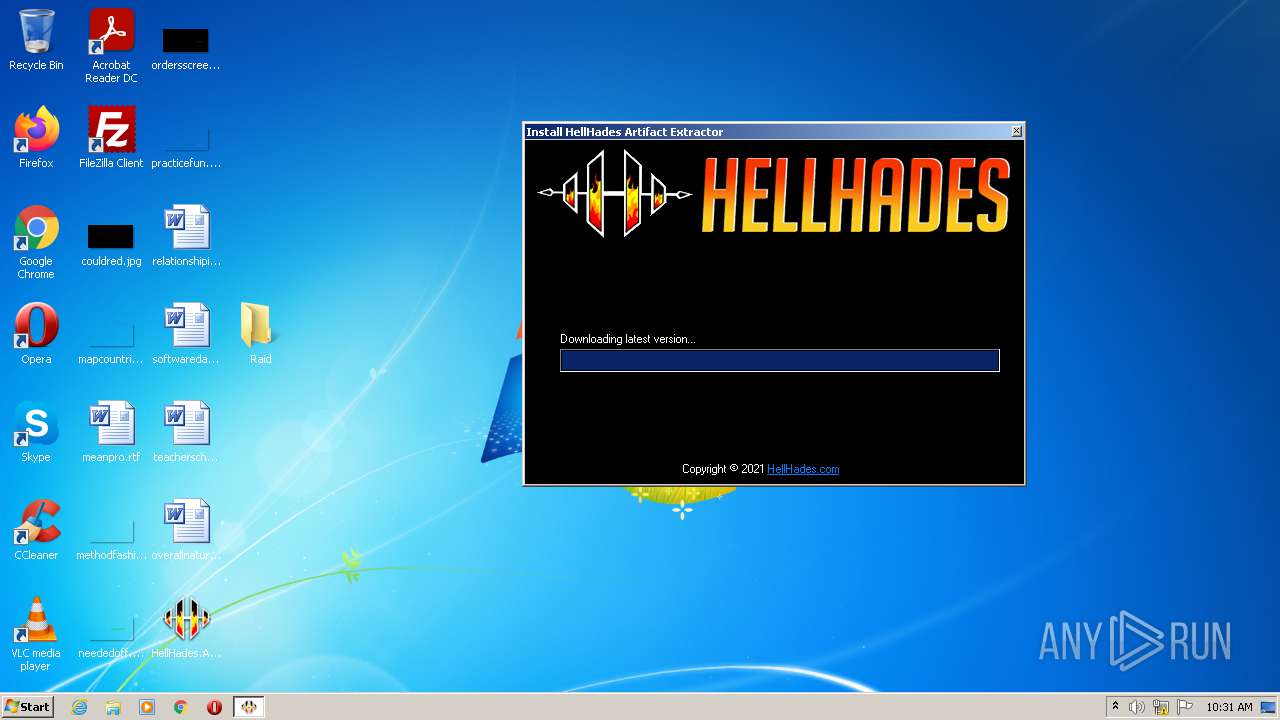Open the Recycle Bin desktop icon
1280x720 pixels.
click(x=36, y=40)
